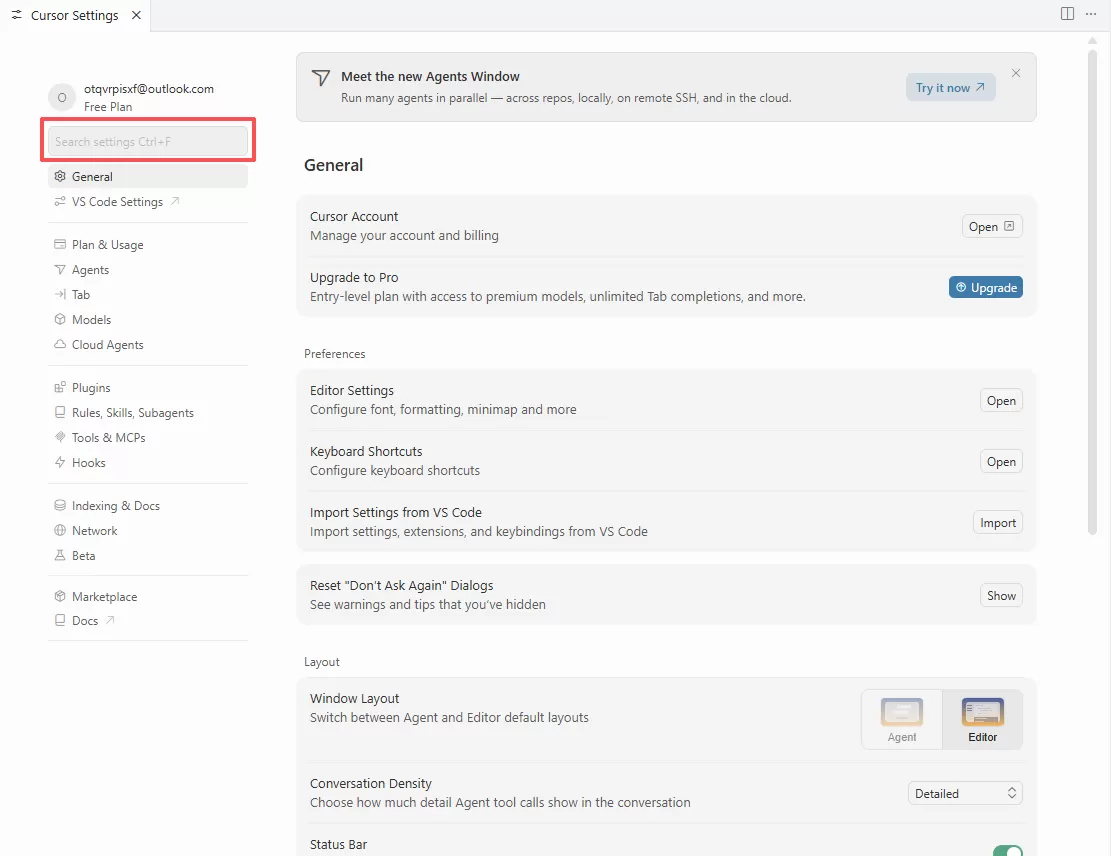Click the Free Plan label
Viewport: 1111px width, 856px height.
108,106
